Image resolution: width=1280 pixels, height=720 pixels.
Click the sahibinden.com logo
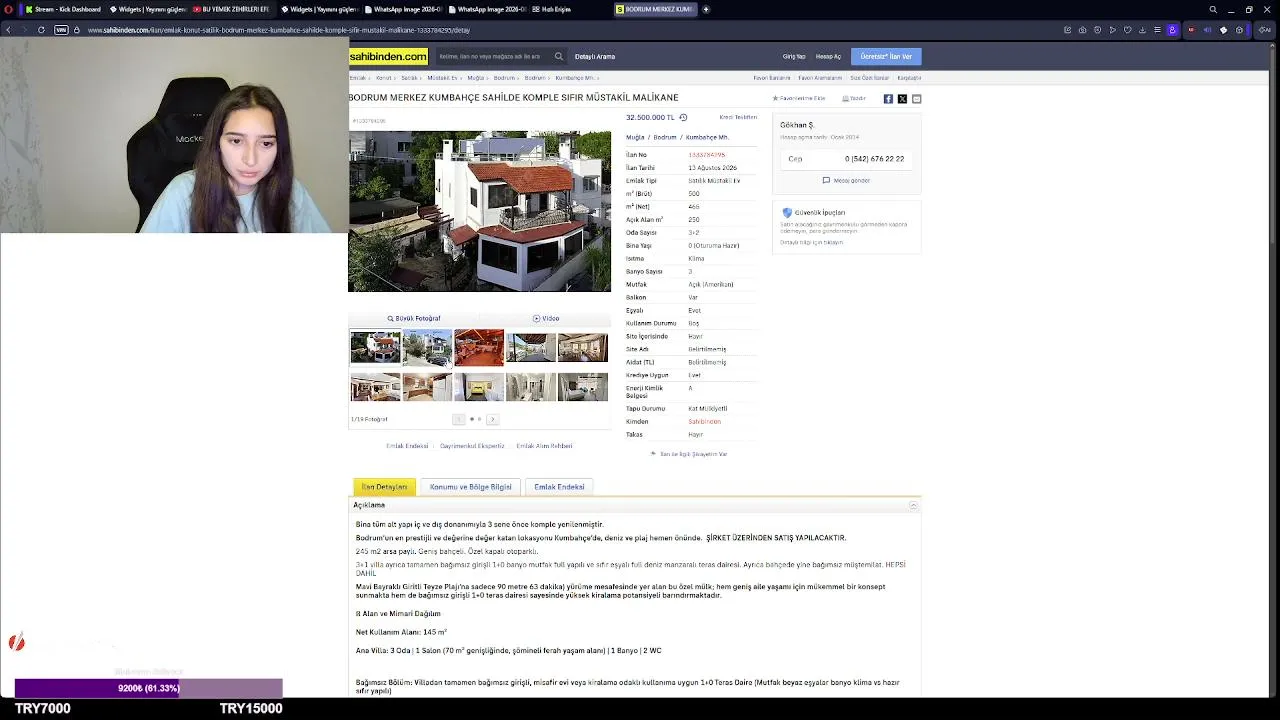(x=388, y=57)
